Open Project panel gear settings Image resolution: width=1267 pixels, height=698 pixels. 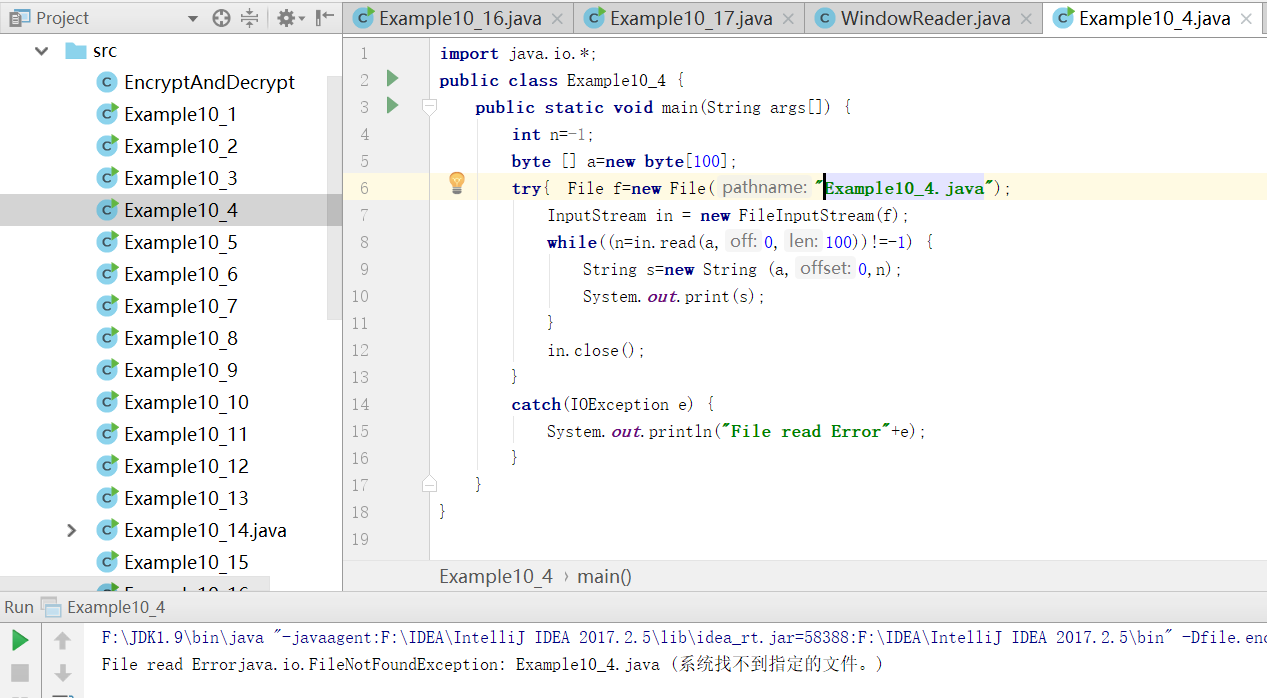(288, 18)
